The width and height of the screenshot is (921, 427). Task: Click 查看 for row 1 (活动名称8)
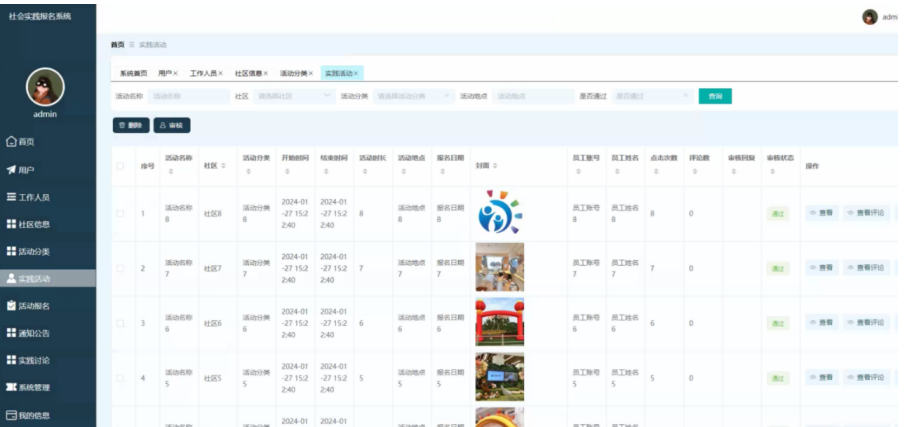pyautogui.click(x=822, y=213)
